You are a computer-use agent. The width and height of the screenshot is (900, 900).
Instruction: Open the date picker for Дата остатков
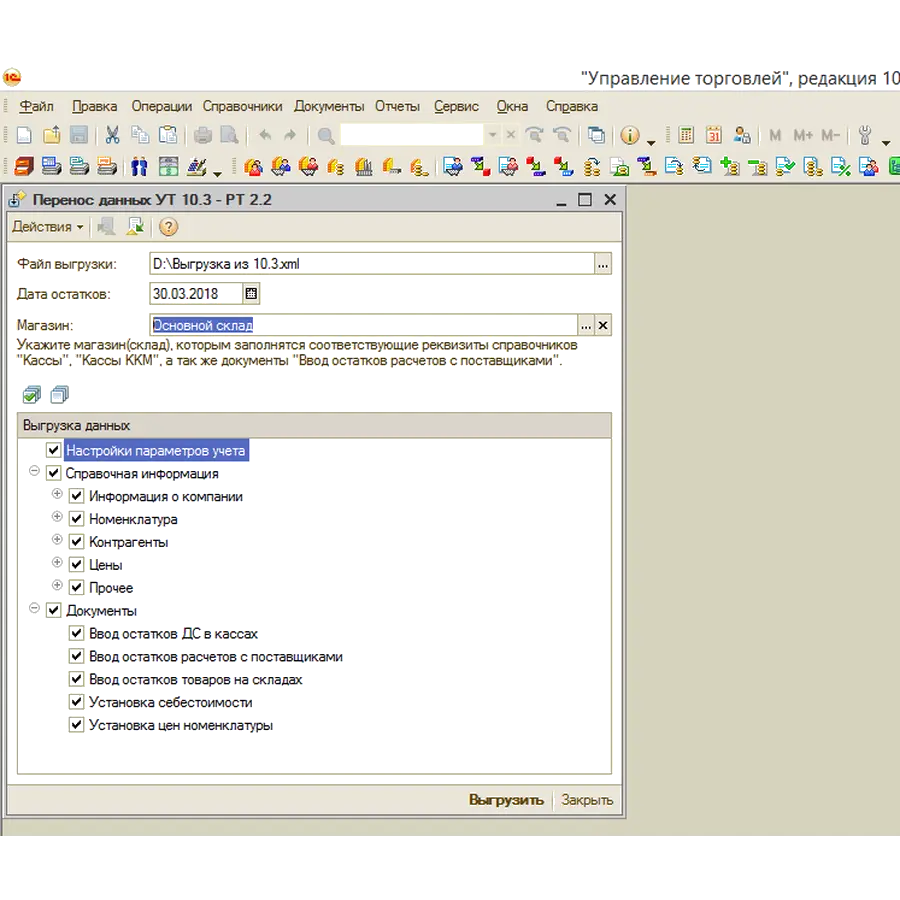[251, 294]
